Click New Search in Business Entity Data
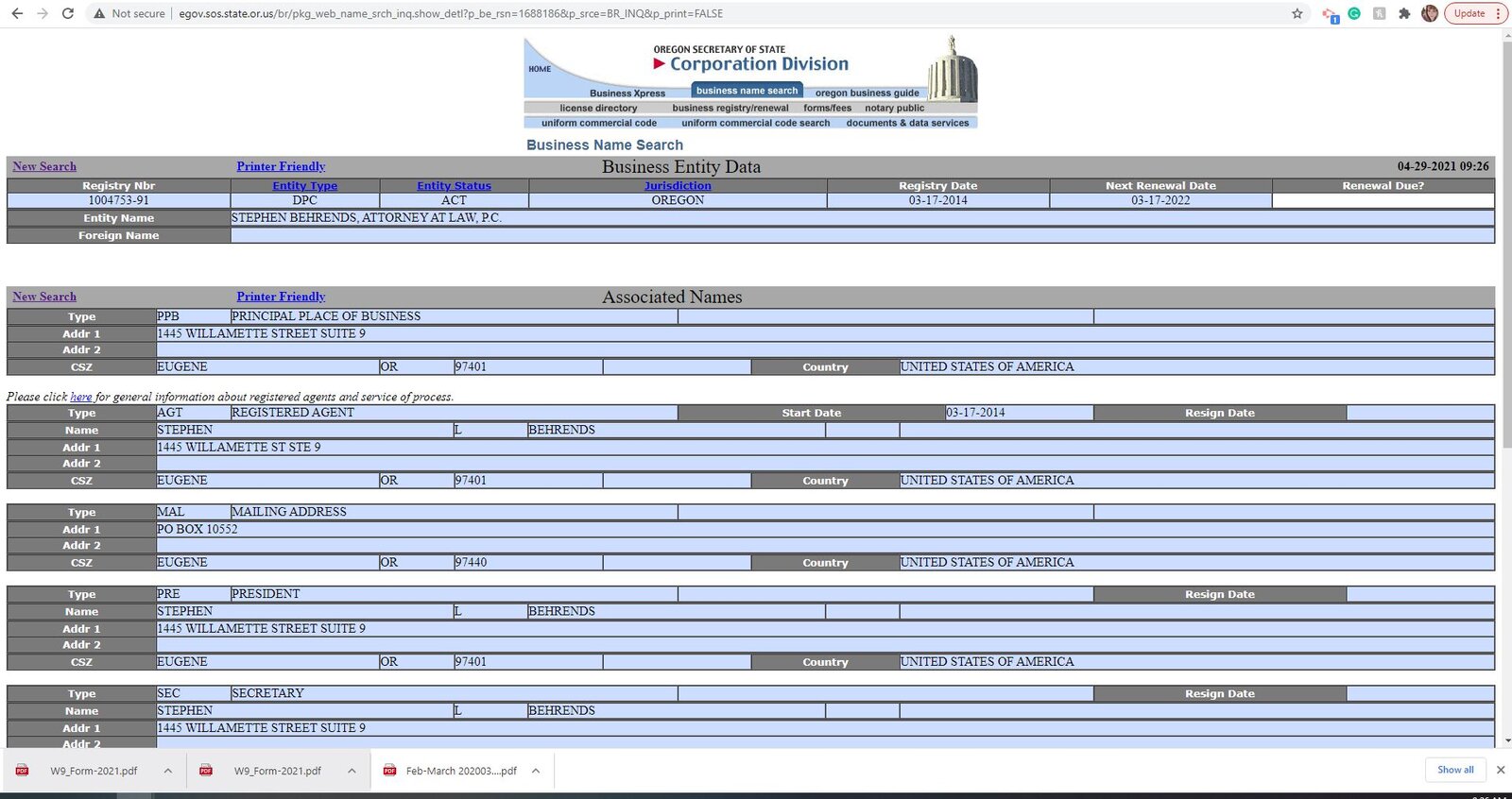Viewport: 1512px width, 799px height. (44, 166)
